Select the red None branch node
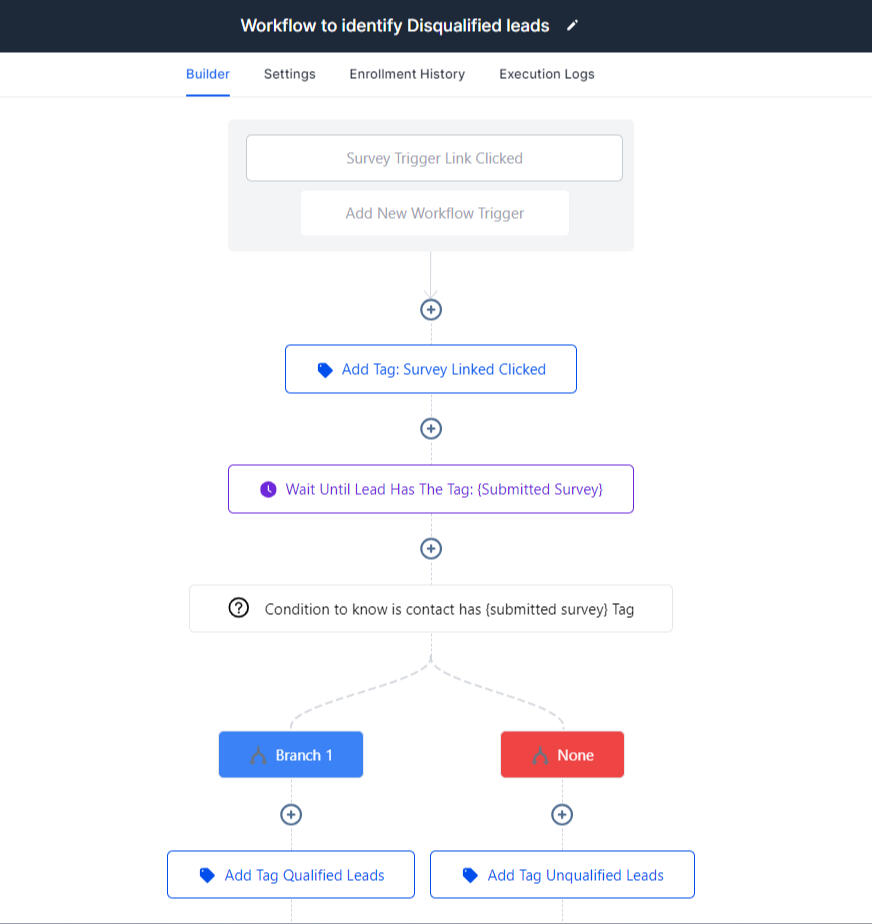 562,754
